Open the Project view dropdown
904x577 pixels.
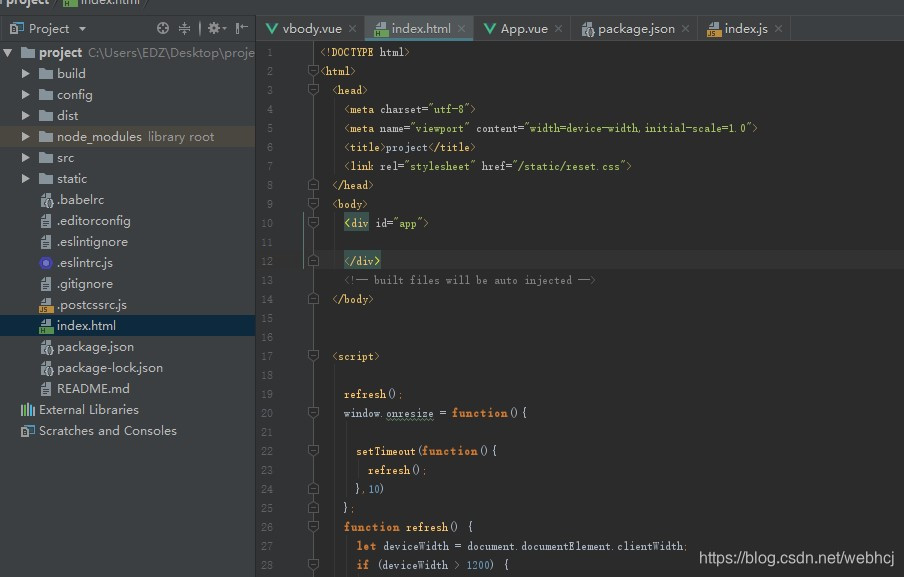pos(82,29)
